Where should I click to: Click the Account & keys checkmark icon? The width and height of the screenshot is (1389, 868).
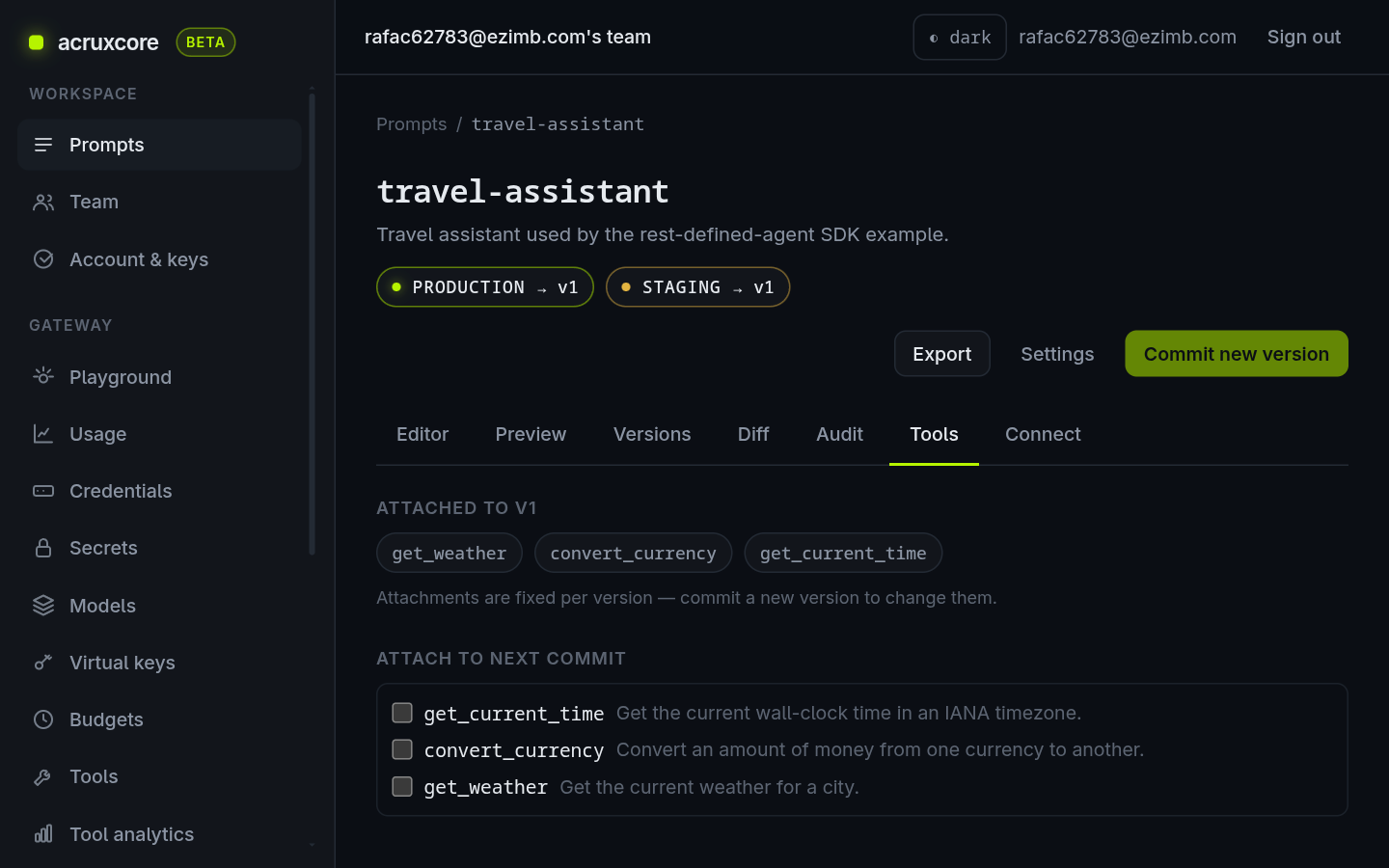tap(43, 258)
